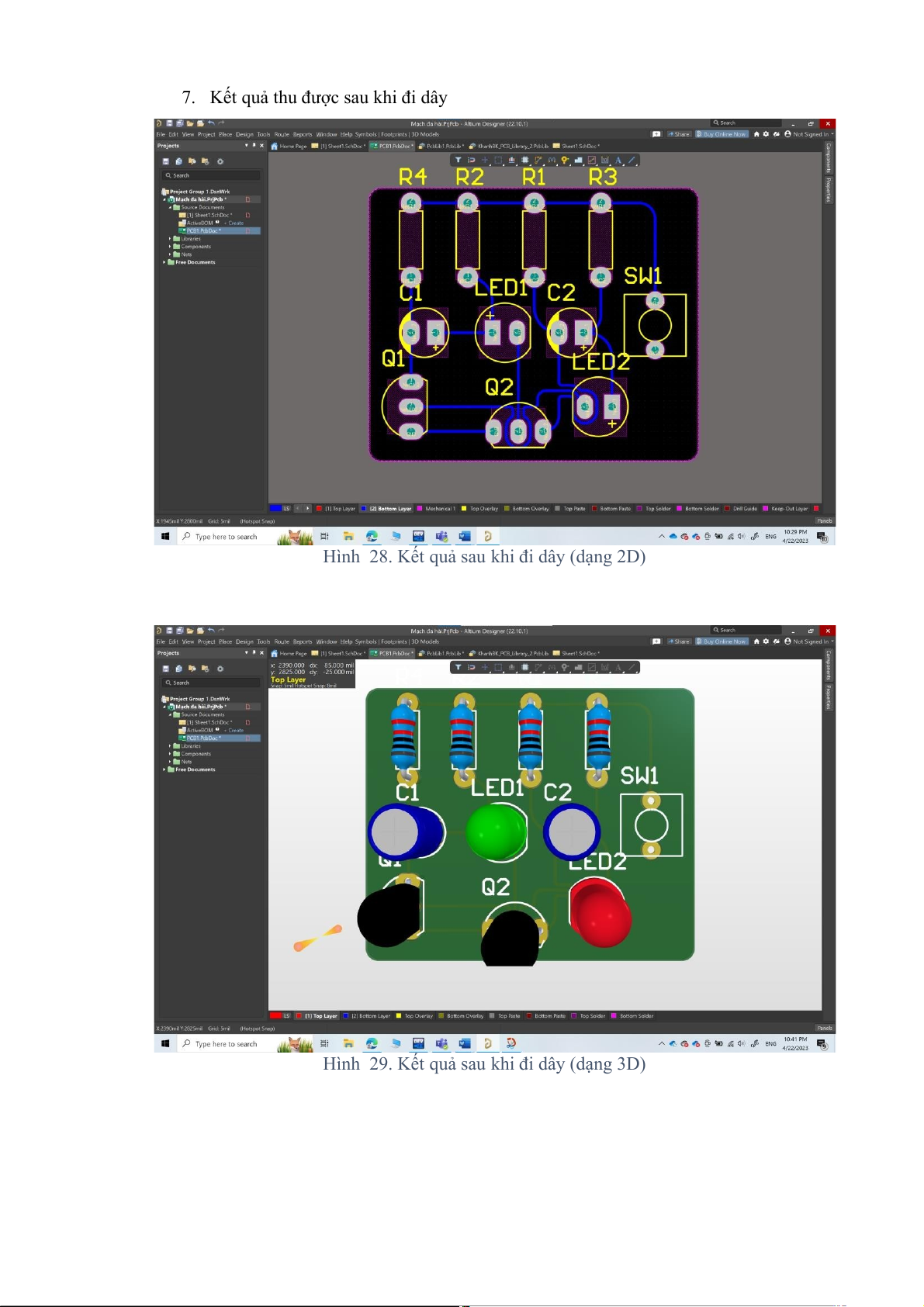Viewport: 924px width, 1307px height.
Task: Select the Place Line tool in the 2D PCB view
Action: [632, 161]
